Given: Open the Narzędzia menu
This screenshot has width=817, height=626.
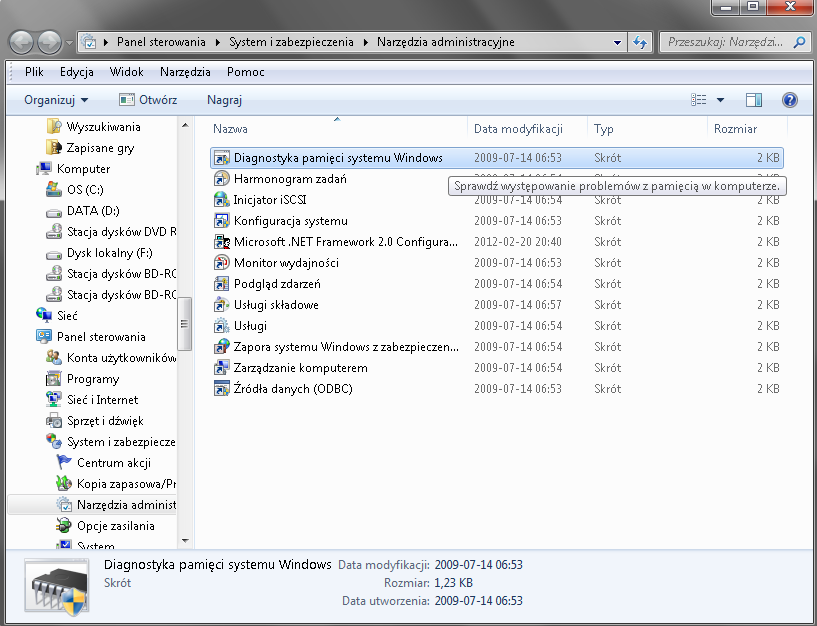Looking at the screenshot, I should click(185, 72).
